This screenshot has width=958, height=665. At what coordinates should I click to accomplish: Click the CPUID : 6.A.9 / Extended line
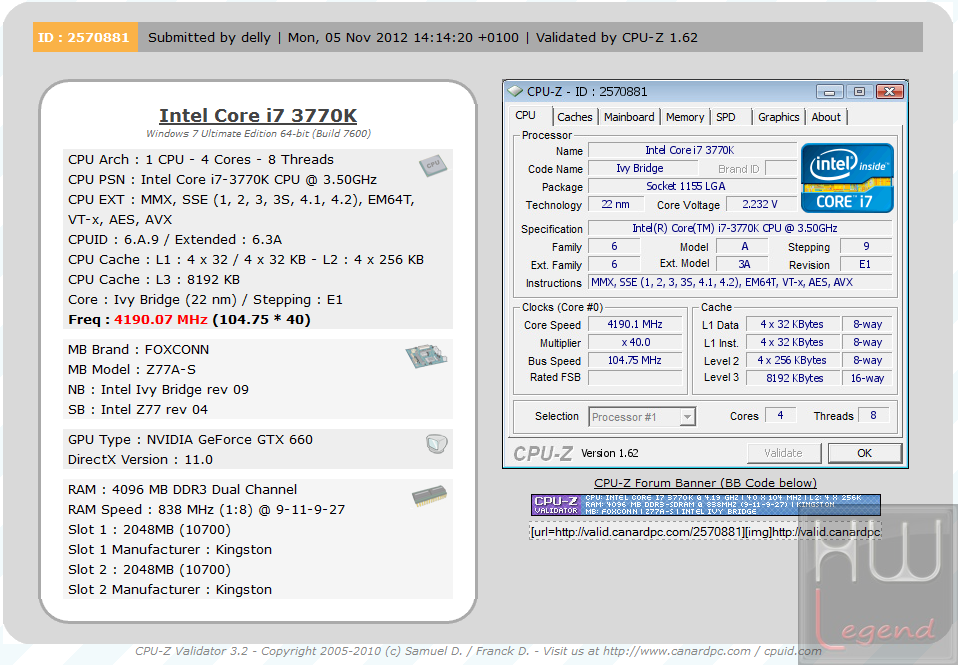175,240
